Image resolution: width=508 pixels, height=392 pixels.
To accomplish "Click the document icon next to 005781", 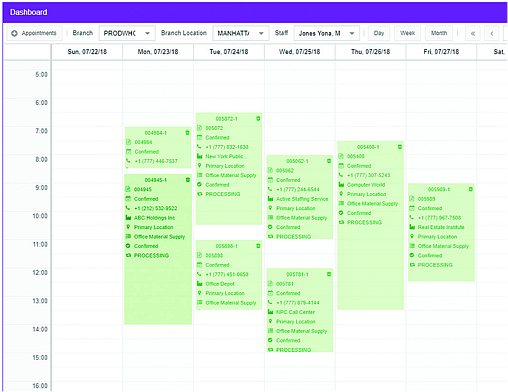I will pyautogui.click(x=270, y=283).
